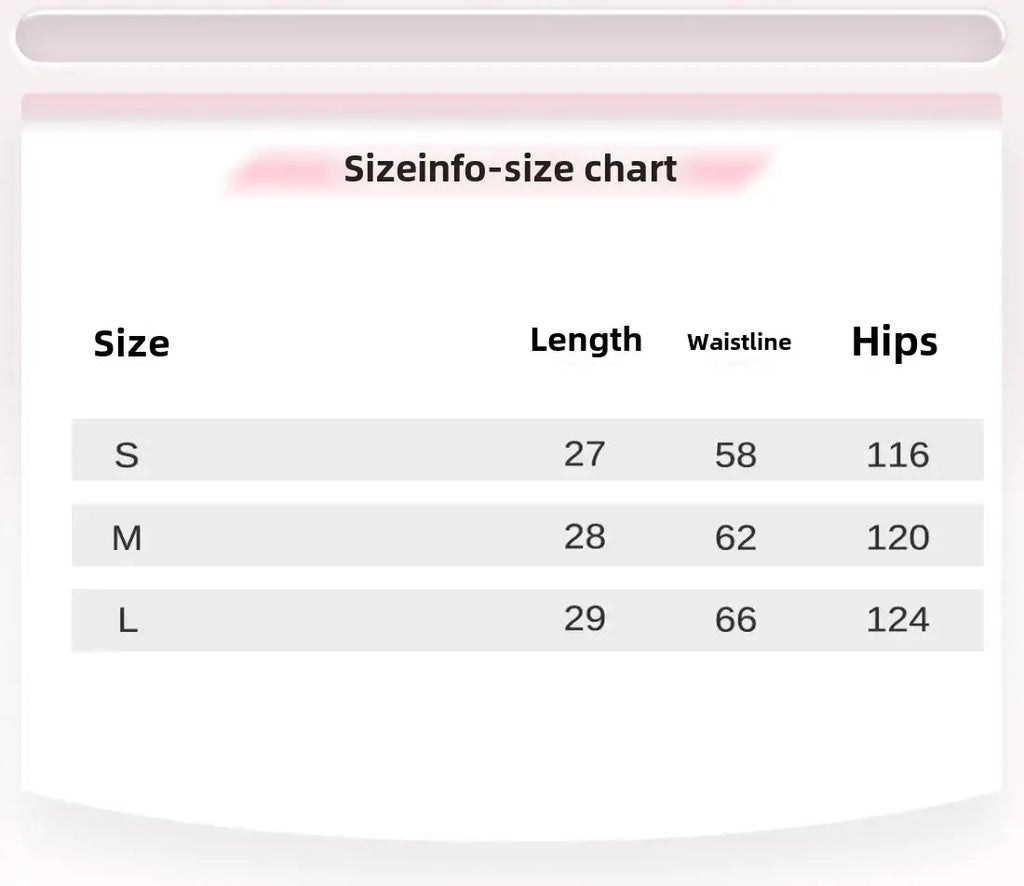This screenshot has height=886, width=1024.
Task: Click the S size label
Action: [126, 455]
